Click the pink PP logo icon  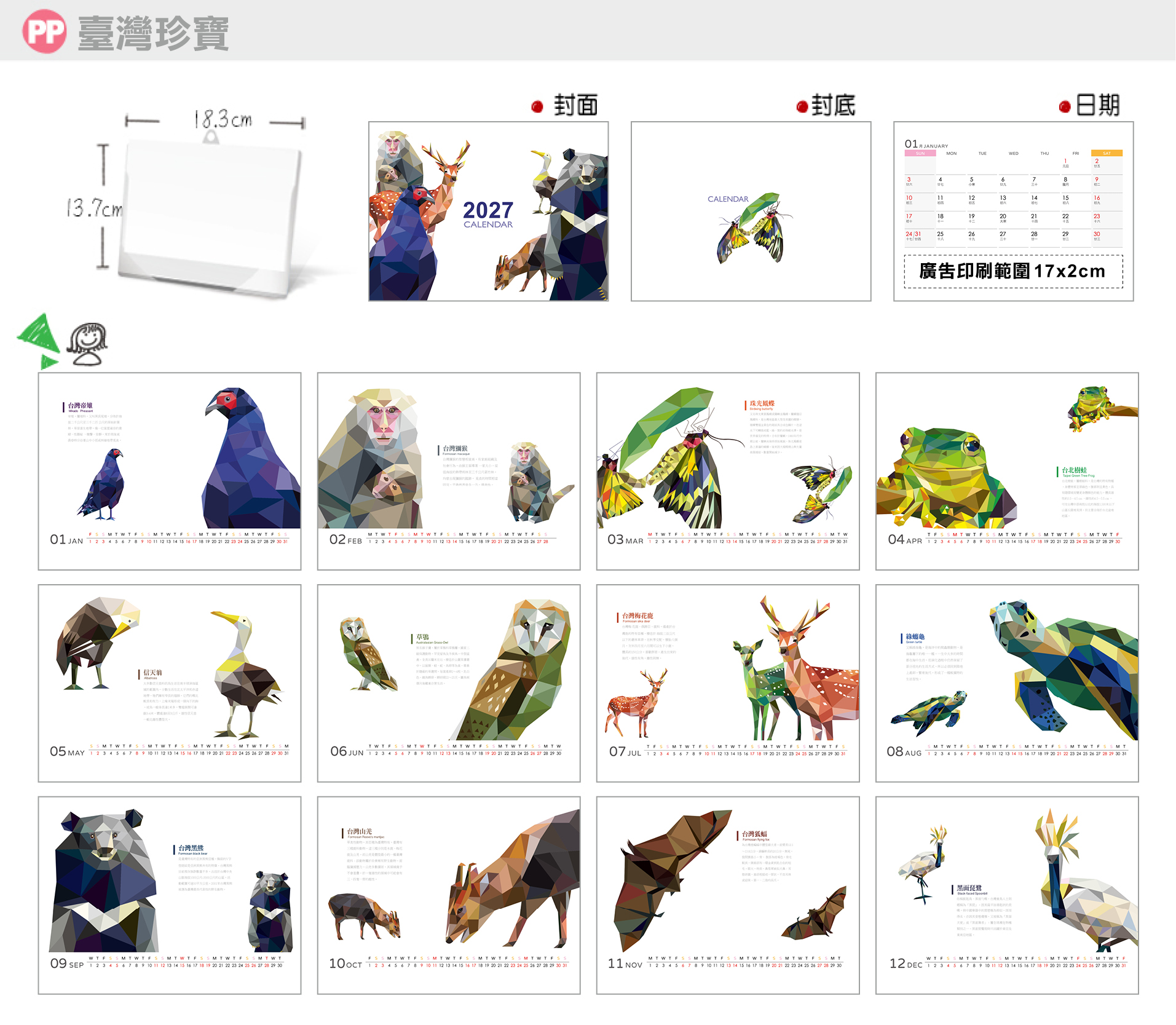tap(44, 31)
